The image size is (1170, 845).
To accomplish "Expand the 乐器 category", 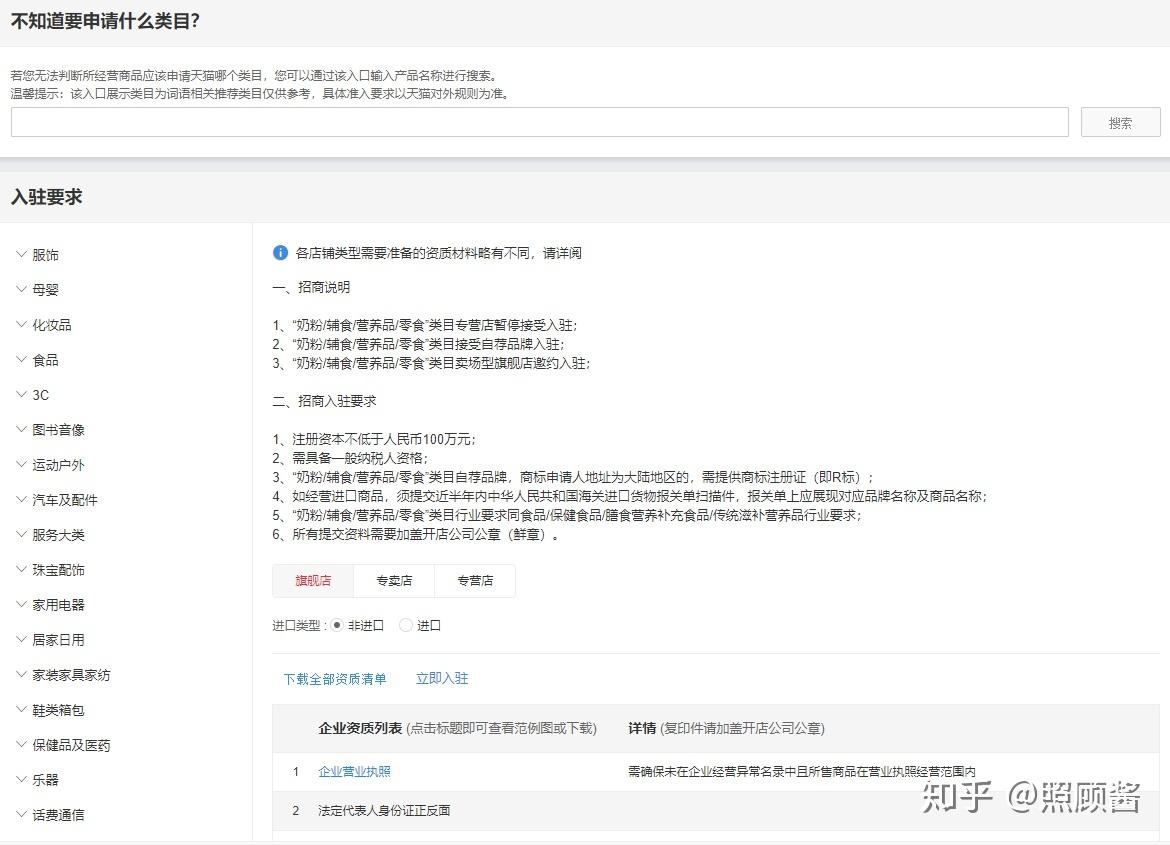I will [43, 779].
